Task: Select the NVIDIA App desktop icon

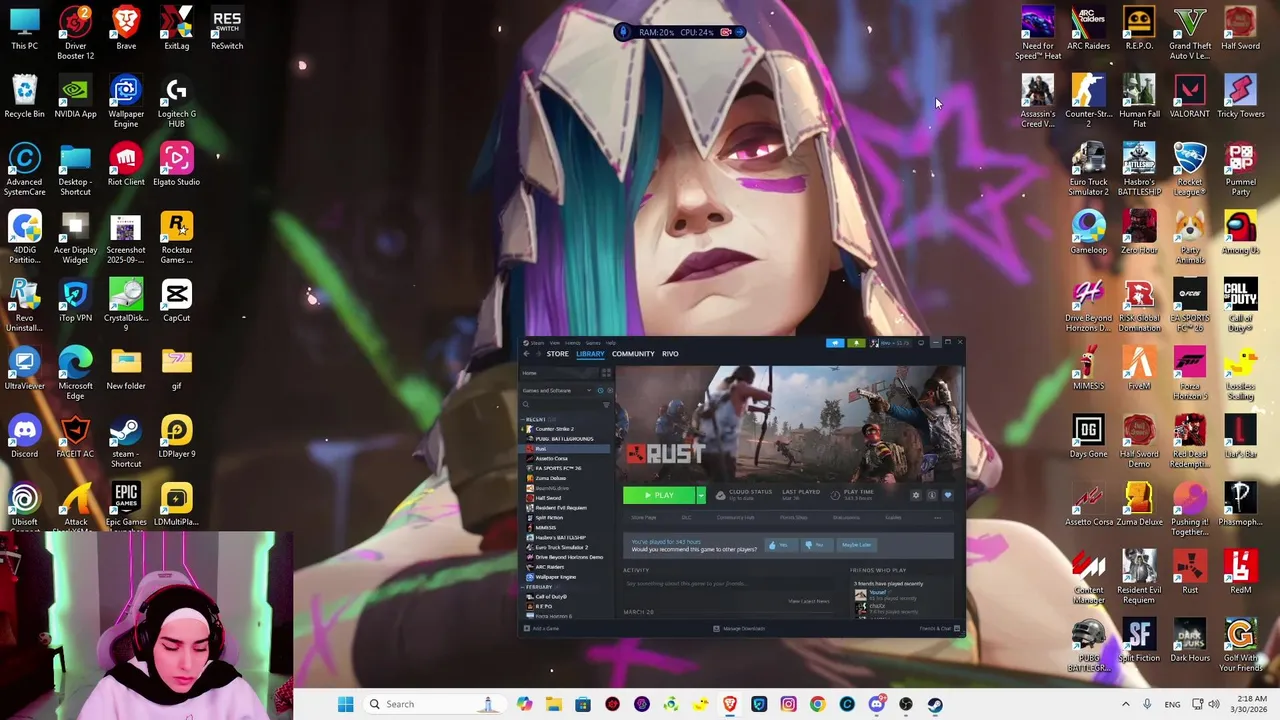Action: coord(75,97)
